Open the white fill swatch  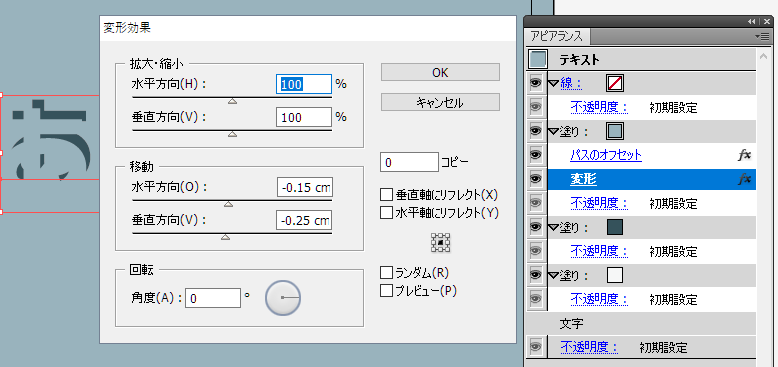tap(615, 275)
